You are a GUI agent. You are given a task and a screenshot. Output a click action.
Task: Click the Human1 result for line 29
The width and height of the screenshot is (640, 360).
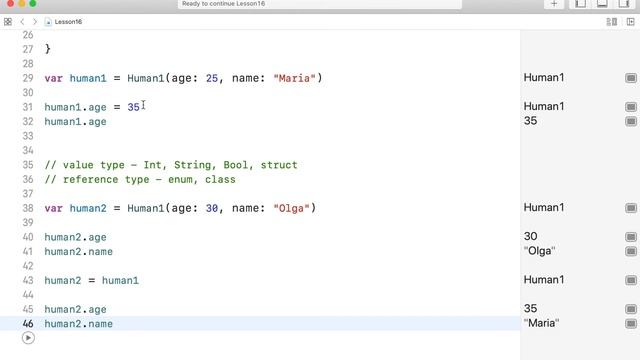pyautogui.click(x=544, y=78)
